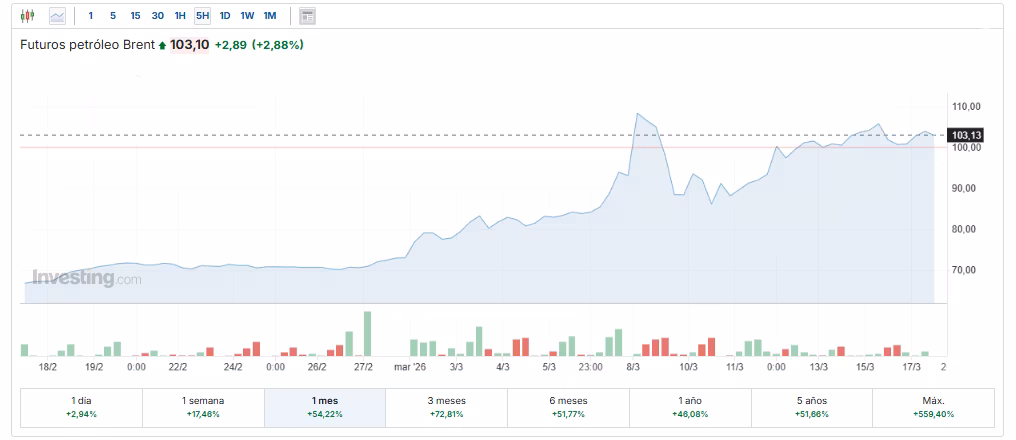Click the mar '26 date label

coord(410,366)
